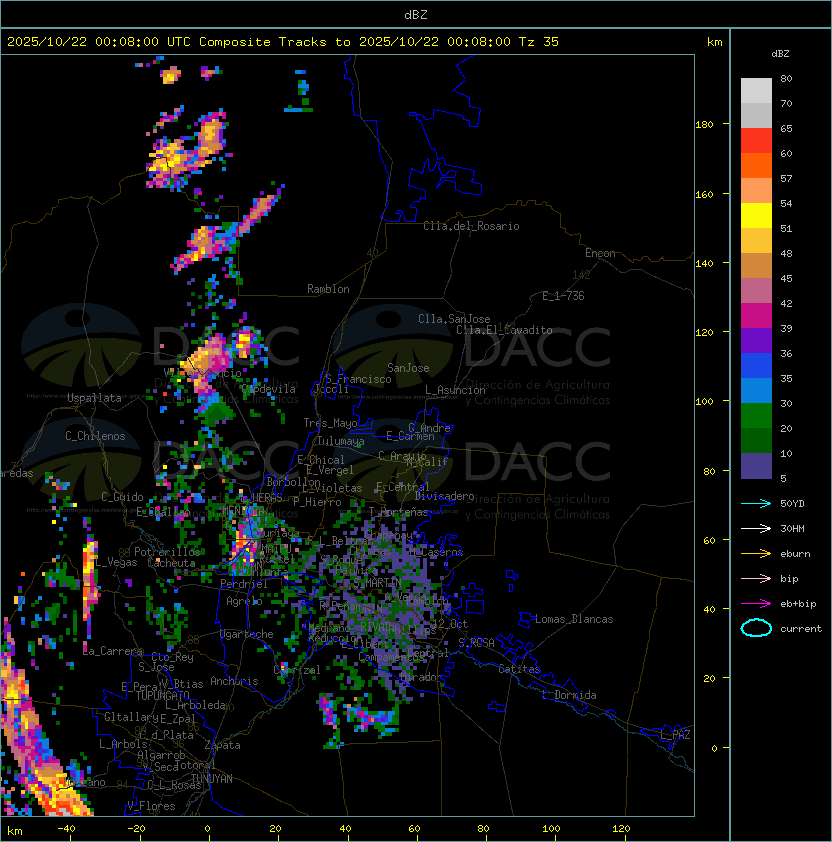This screenshot has width=832, height=842.
Task: Click the La_Carrera location label
Action: point(113,651)
